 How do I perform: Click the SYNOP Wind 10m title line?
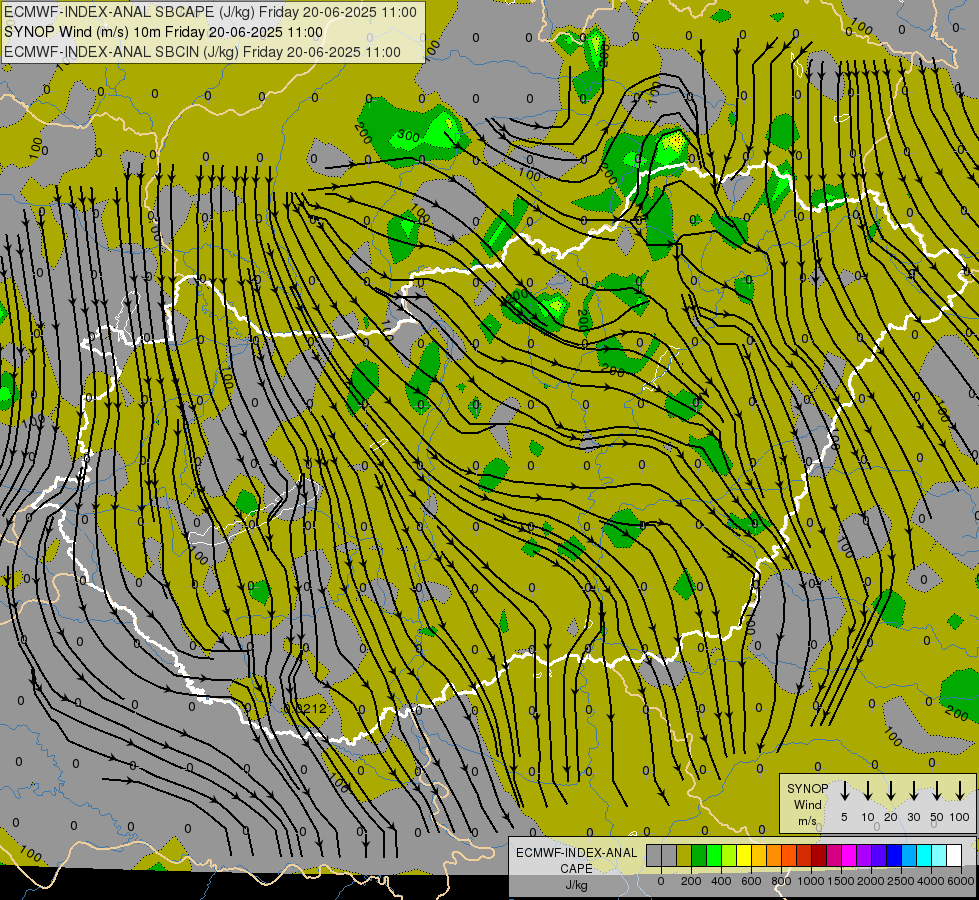[163, 32]
